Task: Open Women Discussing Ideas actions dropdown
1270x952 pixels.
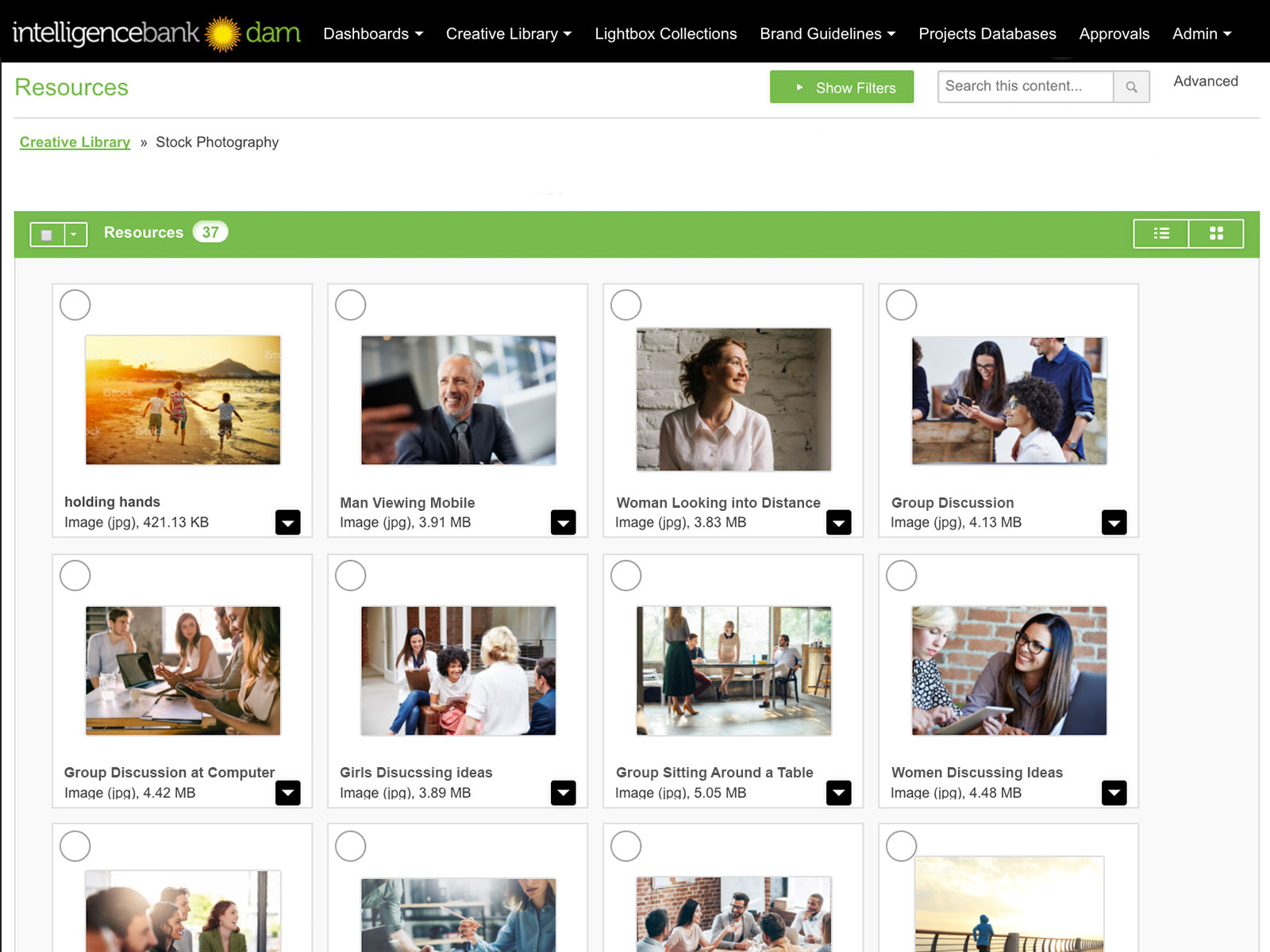Action: pyautogui.click(x=1114, y=793)
